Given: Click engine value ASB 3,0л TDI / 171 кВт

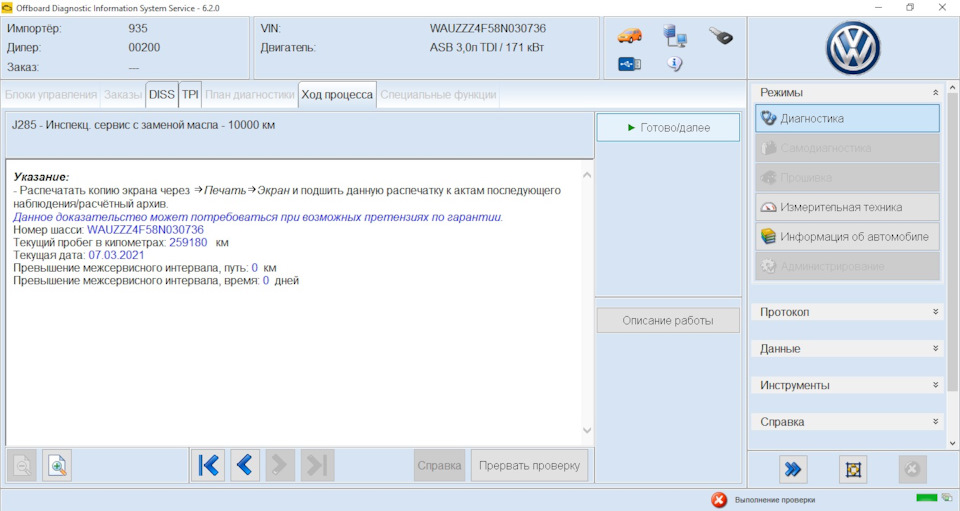Looking at the screenshot, I should [487, 48].
